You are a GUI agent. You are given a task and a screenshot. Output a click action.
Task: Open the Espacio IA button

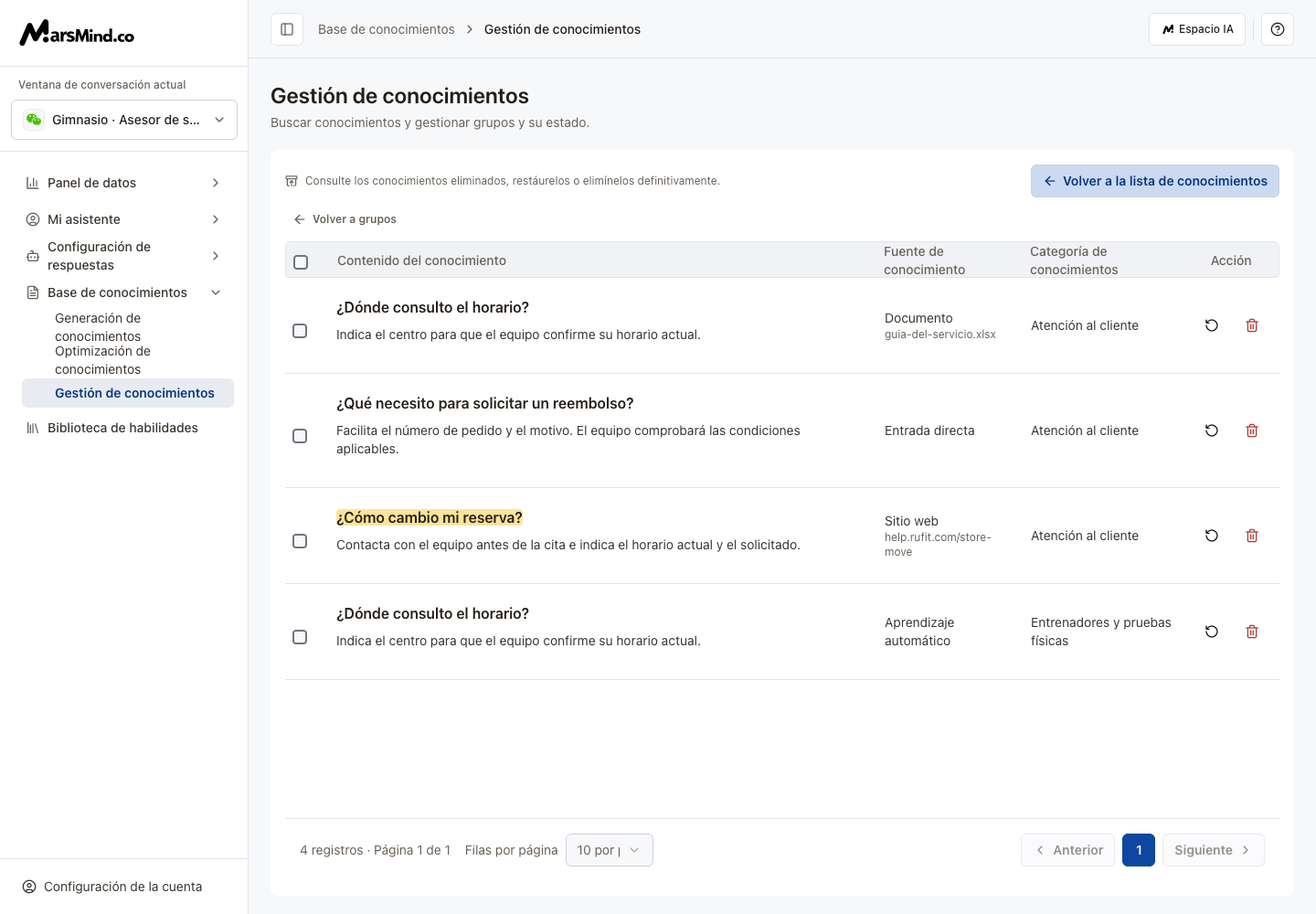click(x=1197, y=29)
